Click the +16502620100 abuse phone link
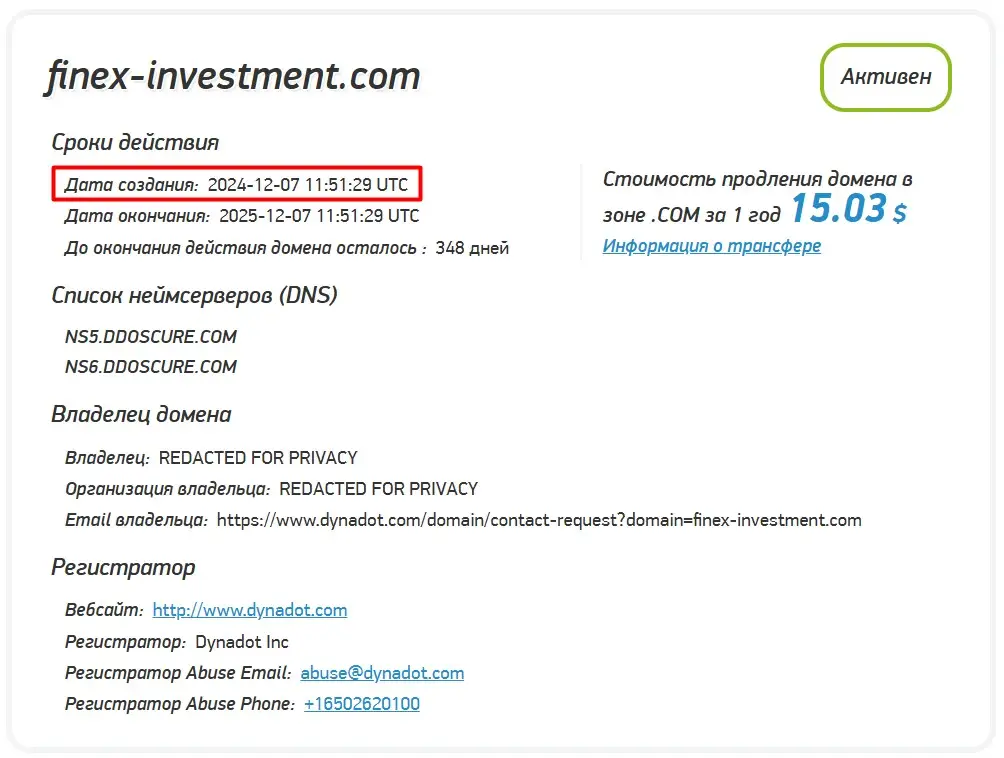The height and width of the screenshot is (758, 1004). (x=361, y=703)
